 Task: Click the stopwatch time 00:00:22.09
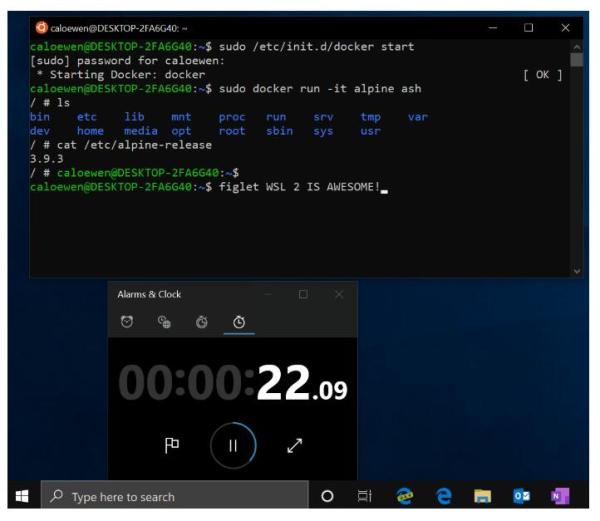pyautogui.click(x=233, y=382)
